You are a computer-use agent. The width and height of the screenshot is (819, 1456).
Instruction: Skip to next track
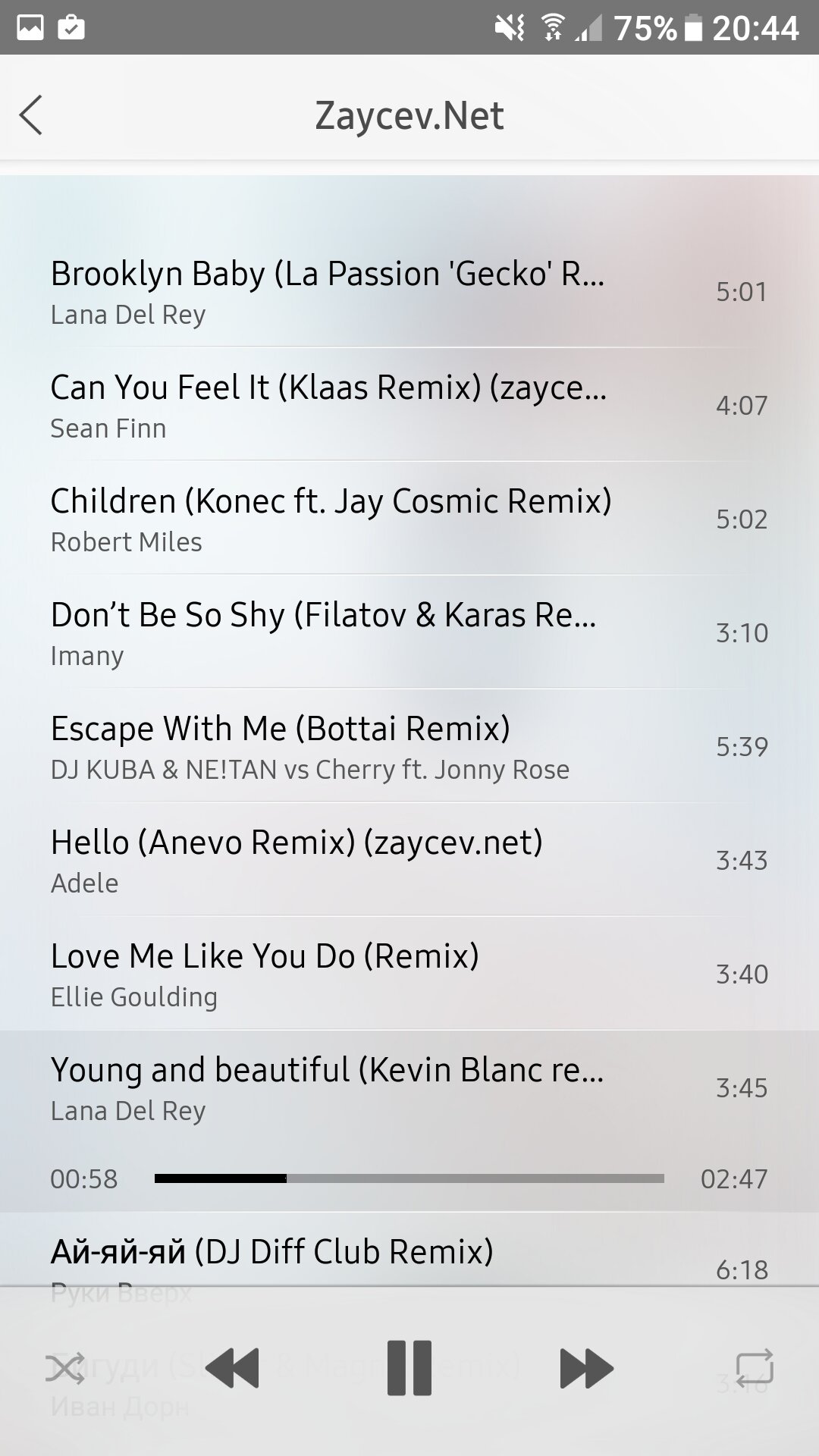(x=586, y=1368)
